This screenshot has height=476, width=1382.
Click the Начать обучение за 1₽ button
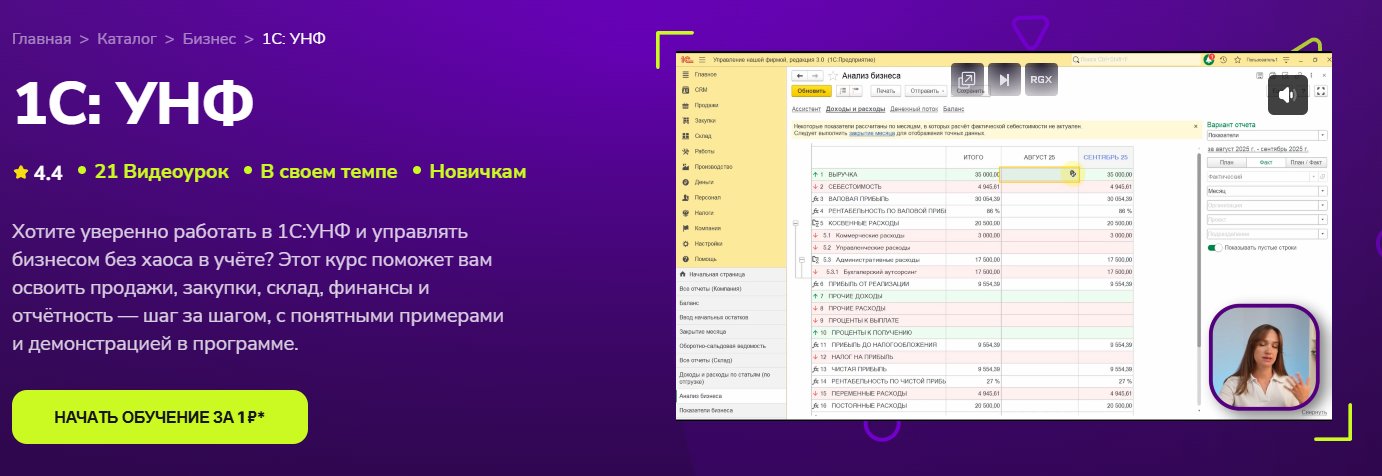click(159, 417)
